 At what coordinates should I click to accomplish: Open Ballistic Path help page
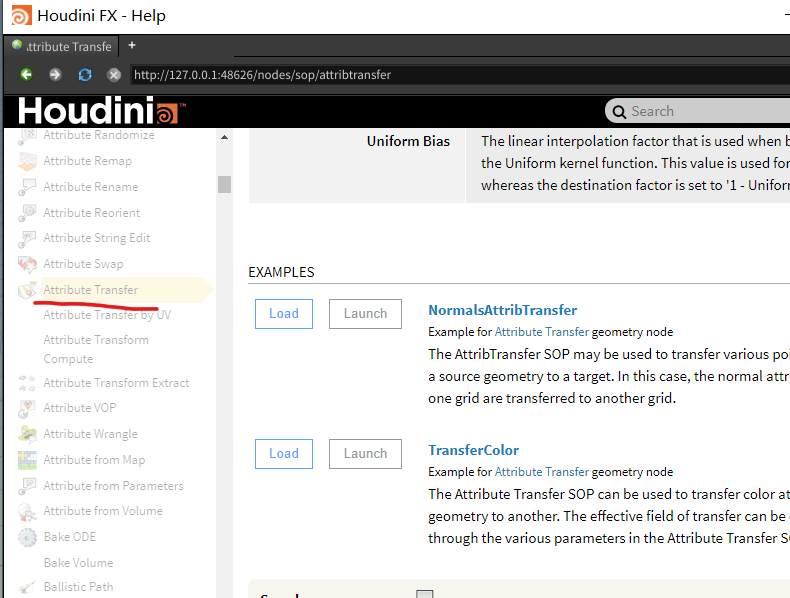pos(79,587)
